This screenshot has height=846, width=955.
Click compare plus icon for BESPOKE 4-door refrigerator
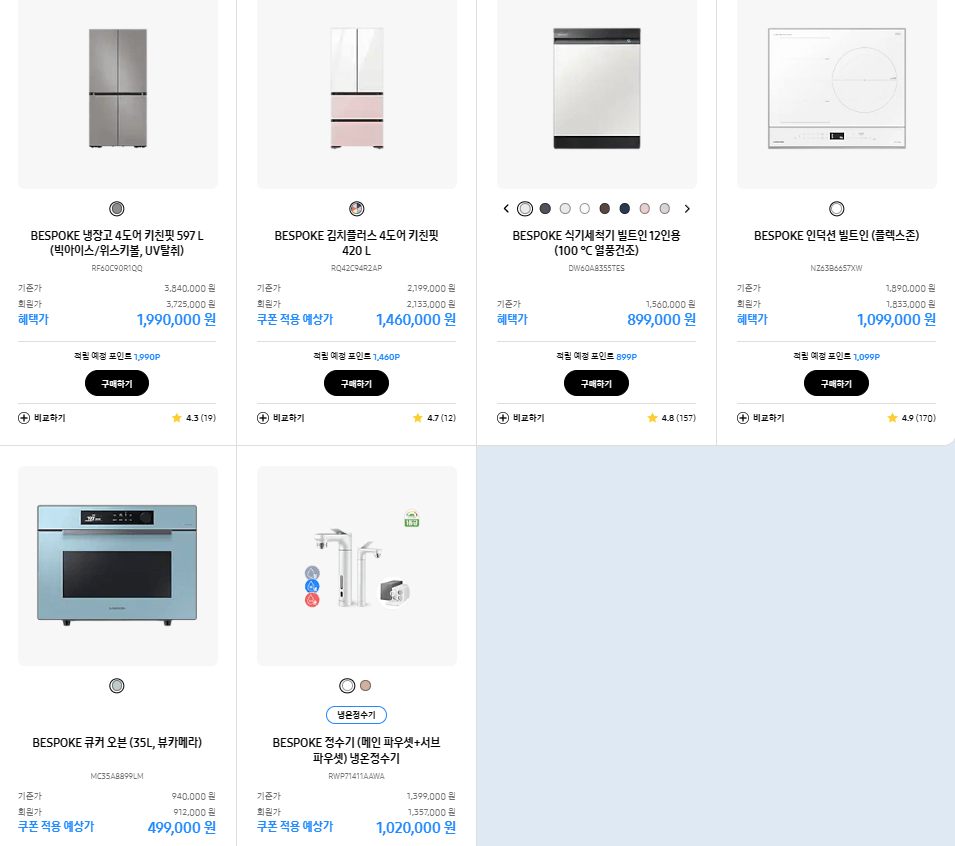pyautogui.click(x=24, y=418)
